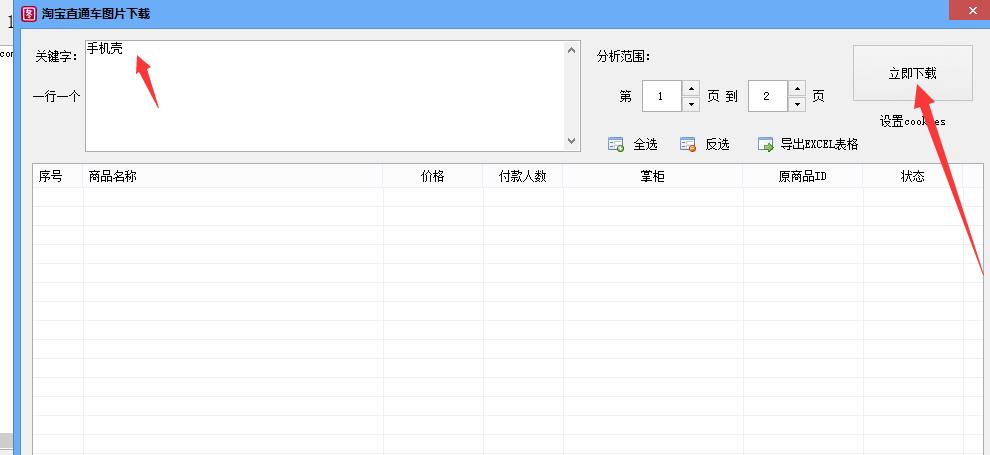
Task: Increase the start page number spinner
Action: pyautogui.click(x=690, y=89)
